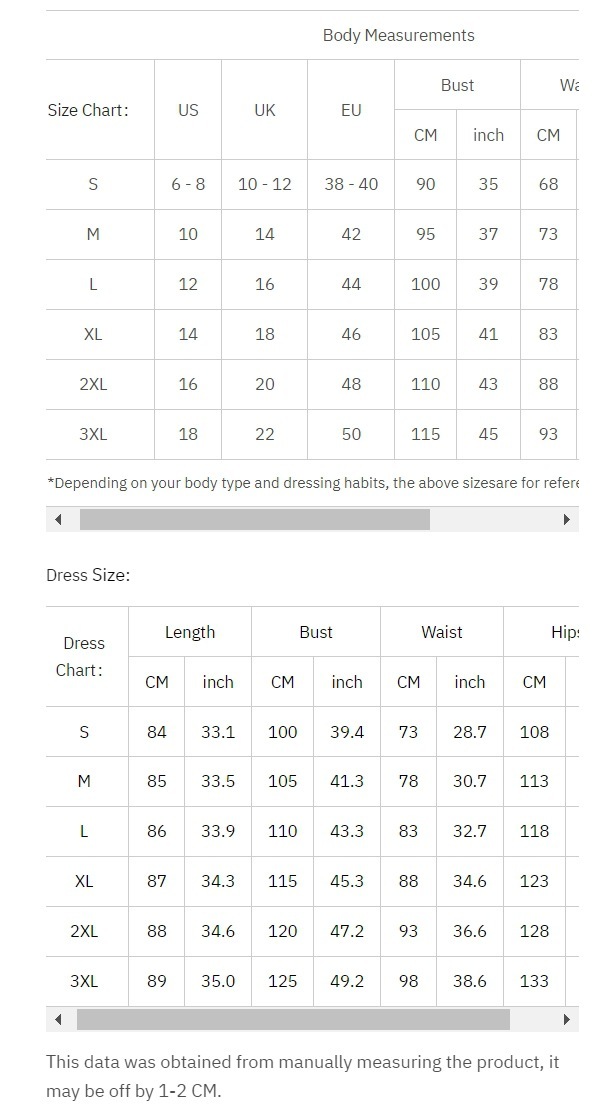Click the Size Chart horizontal scrollbar thumb
This screenshot has width=603, height=1111.
point(254,520)
